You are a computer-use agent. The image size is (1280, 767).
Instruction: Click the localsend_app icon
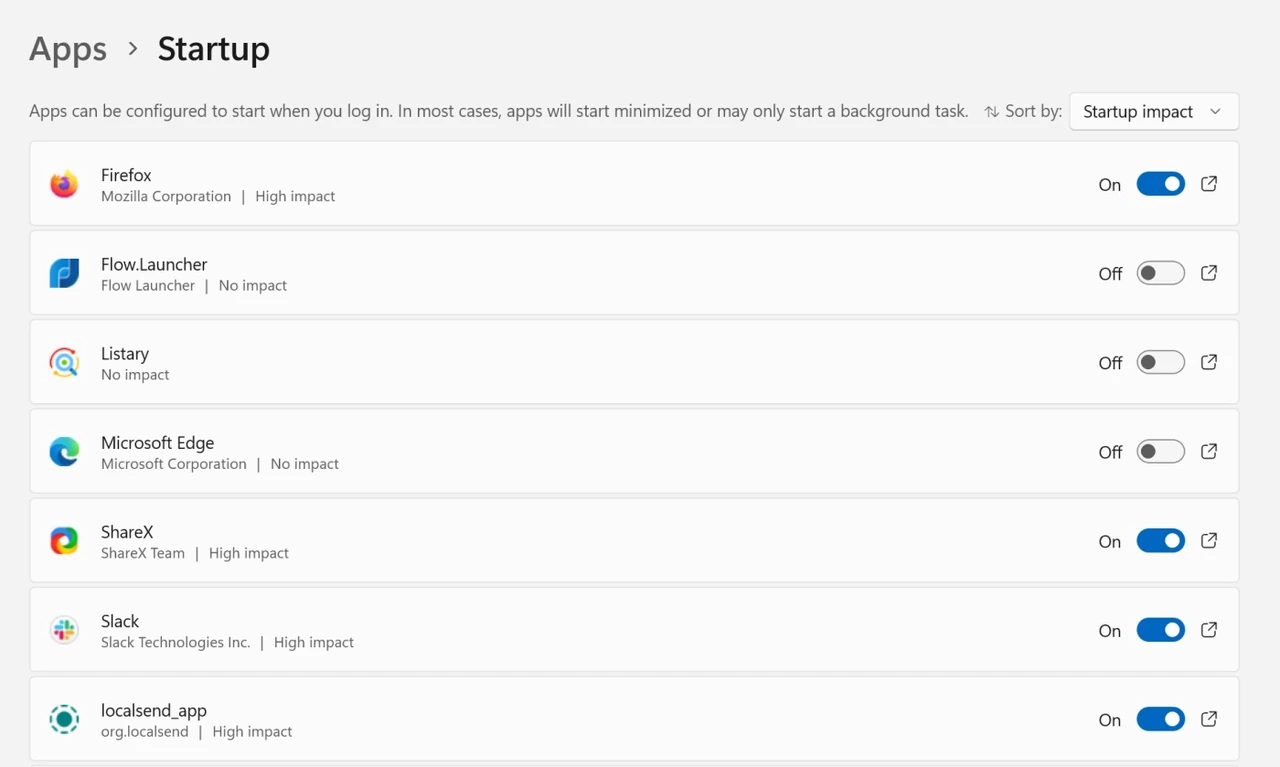click(x=64, y=719)
